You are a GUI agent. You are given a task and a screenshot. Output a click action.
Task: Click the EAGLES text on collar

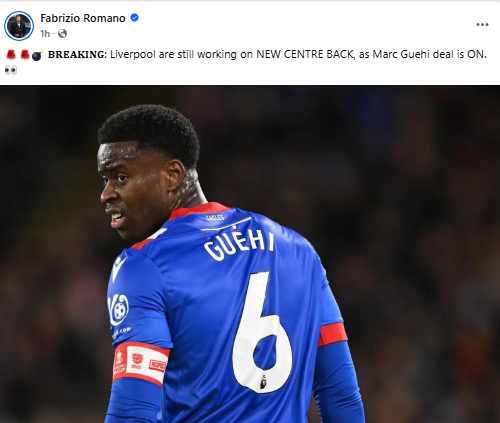pyautogui.click(x=215, y=218)
